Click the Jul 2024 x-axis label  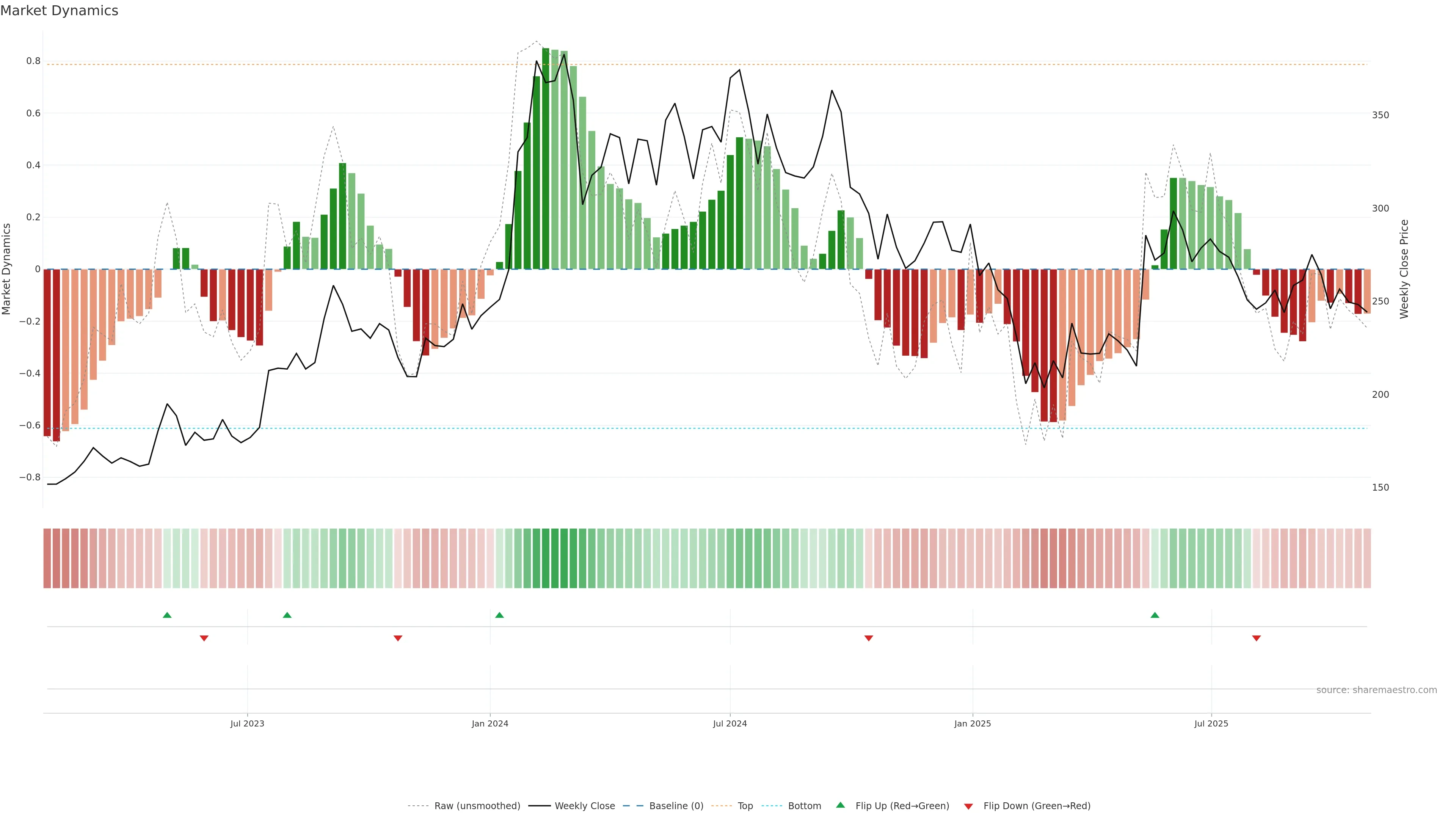(x=729, y=723)
